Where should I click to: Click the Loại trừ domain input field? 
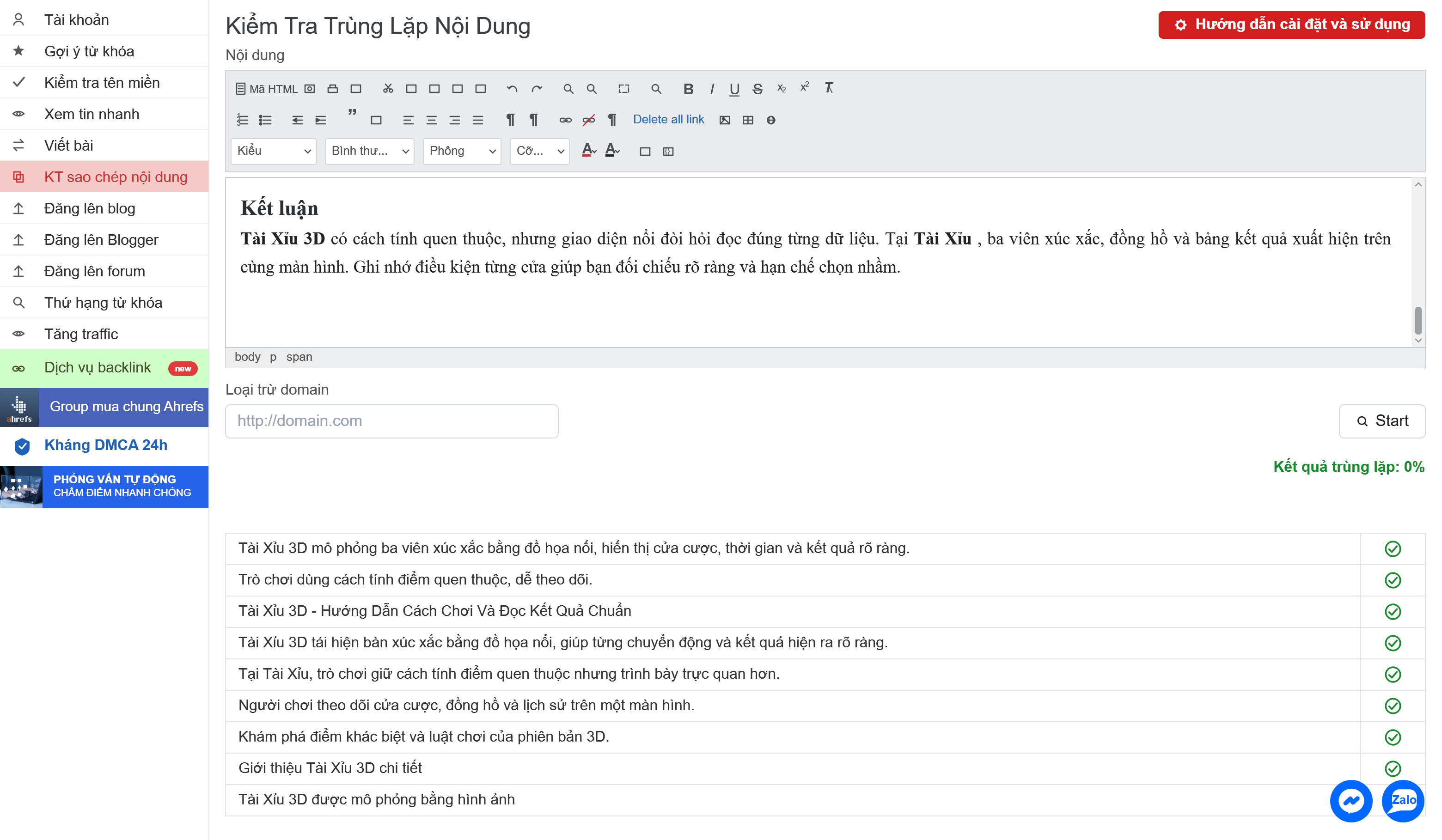(x=391, y=421)
